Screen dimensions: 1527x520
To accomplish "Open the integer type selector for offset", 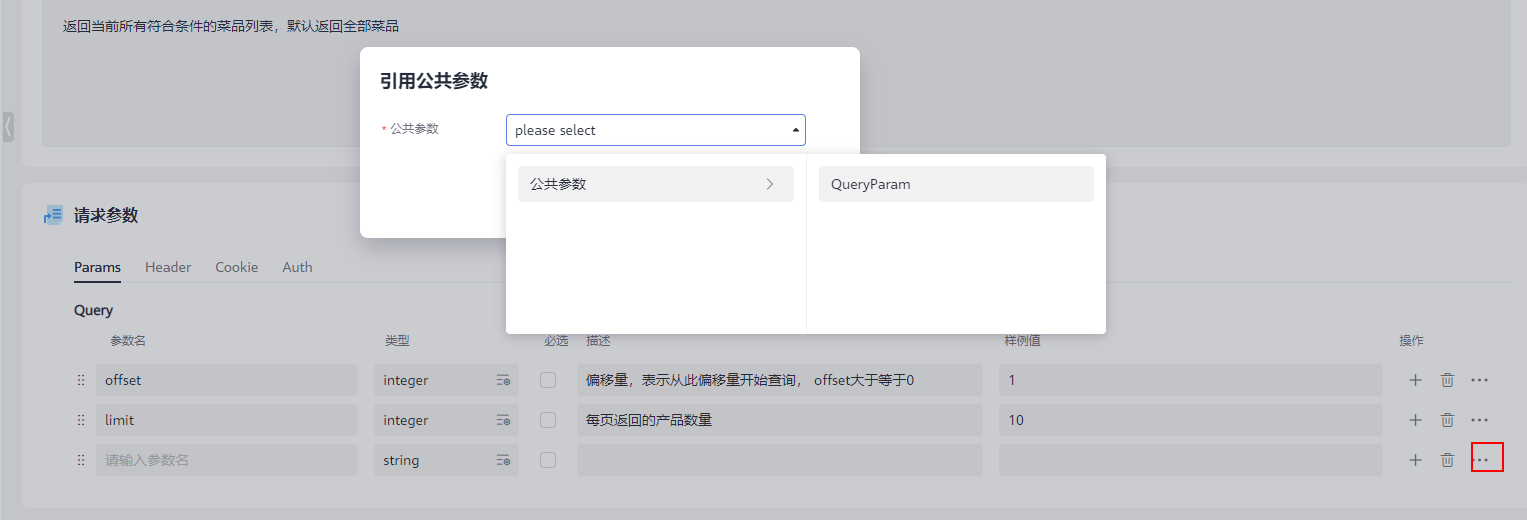I will tap(446, 380).
